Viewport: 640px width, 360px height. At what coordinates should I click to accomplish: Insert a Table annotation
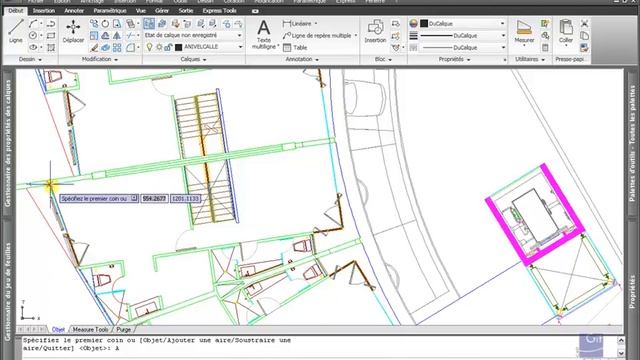pyautogui.click(x=295, y=47)
